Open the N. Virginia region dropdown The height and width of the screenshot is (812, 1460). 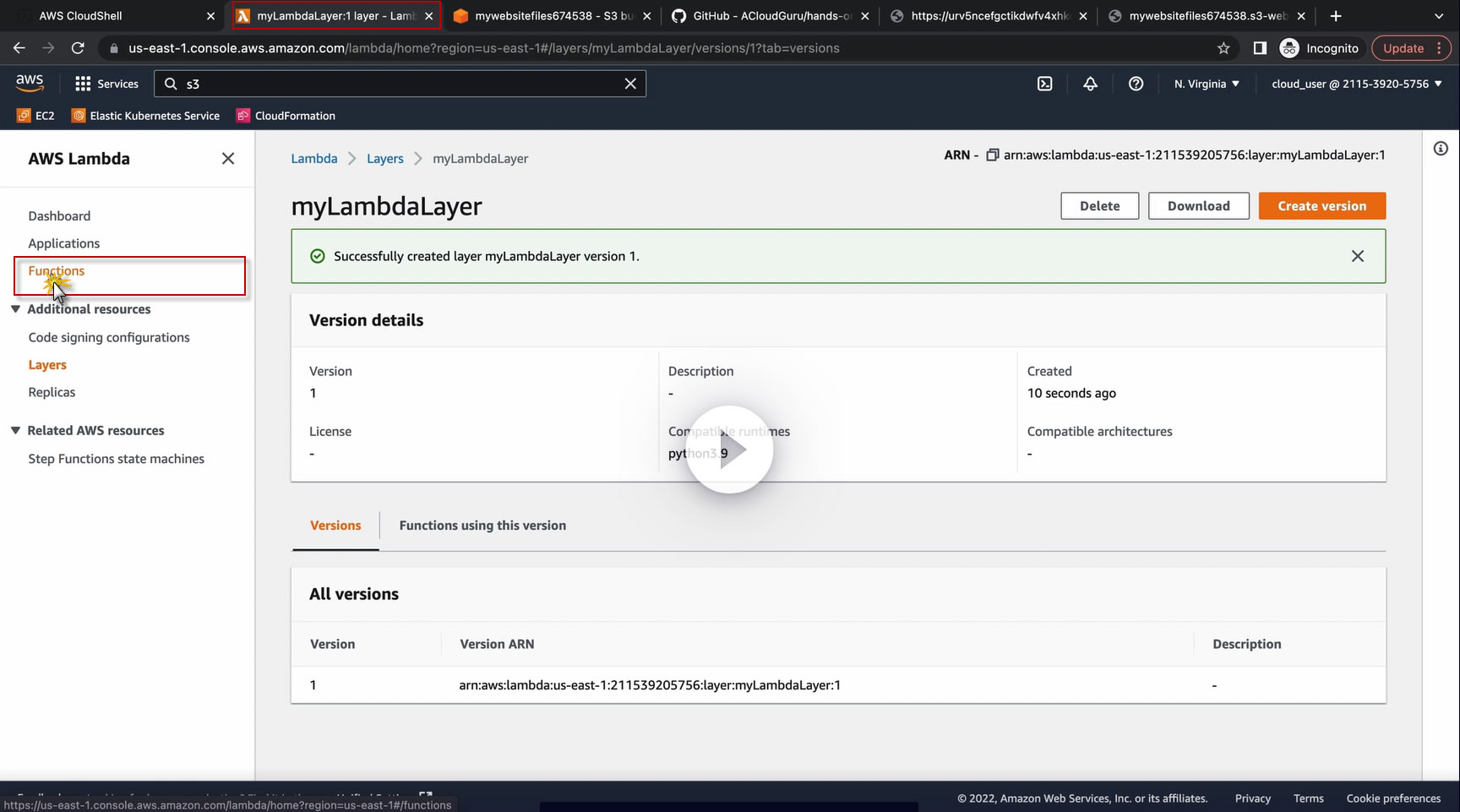pos(1207,84)
